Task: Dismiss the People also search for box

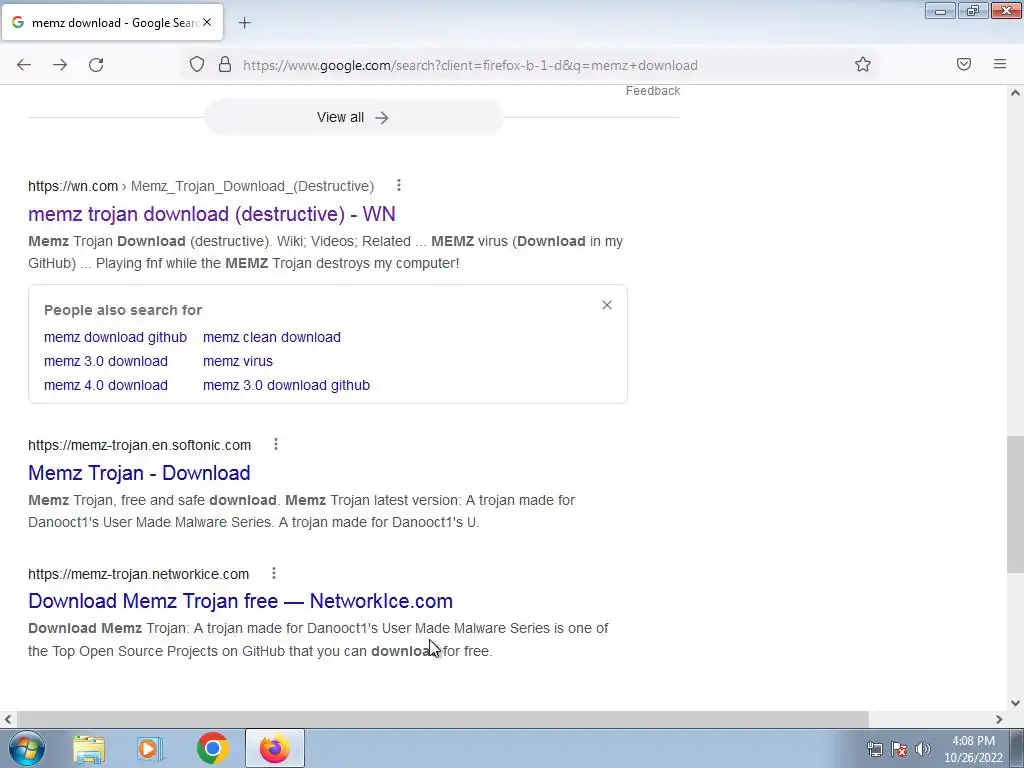Action: (x=607, y=305)
